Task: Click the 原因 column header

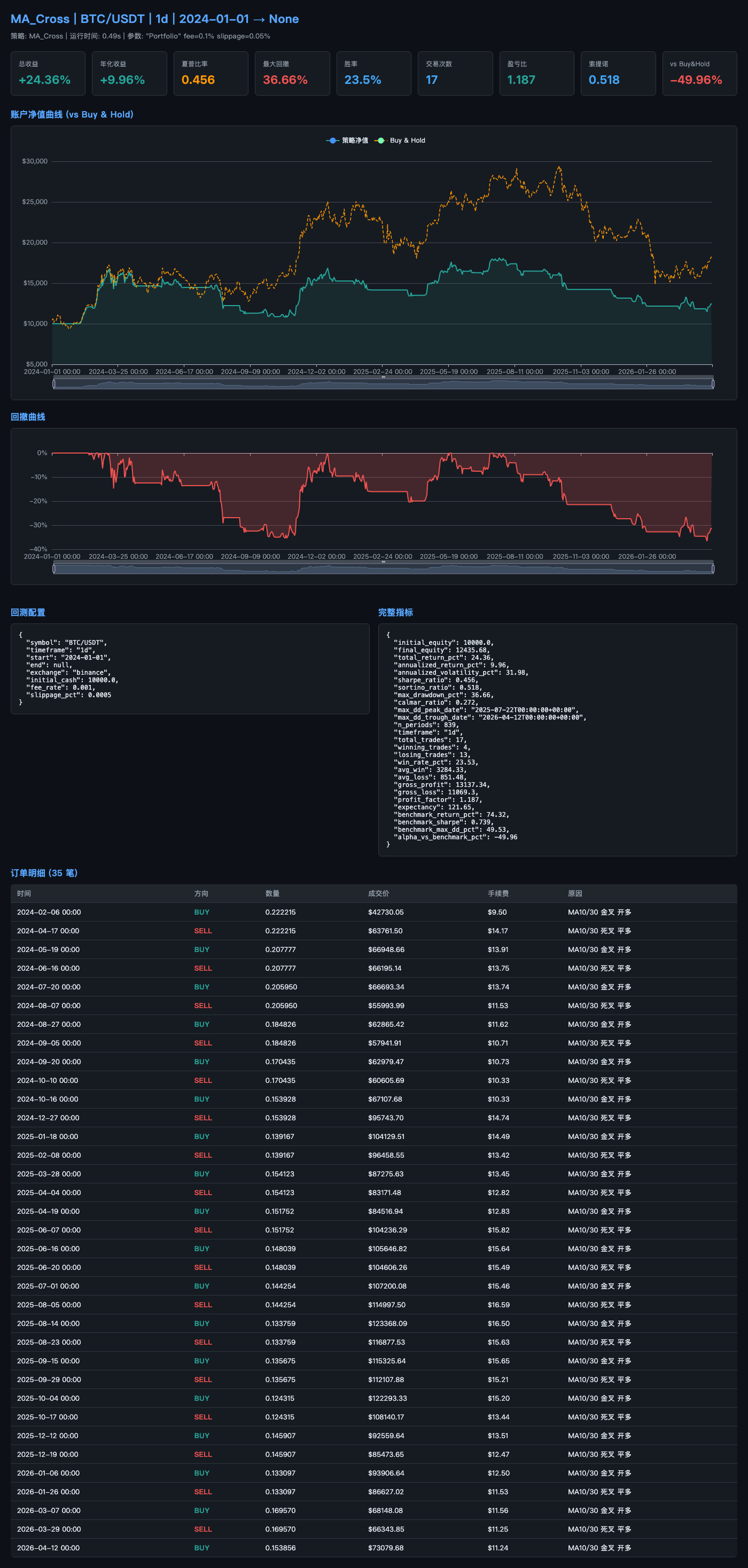Action: point(574,894)
